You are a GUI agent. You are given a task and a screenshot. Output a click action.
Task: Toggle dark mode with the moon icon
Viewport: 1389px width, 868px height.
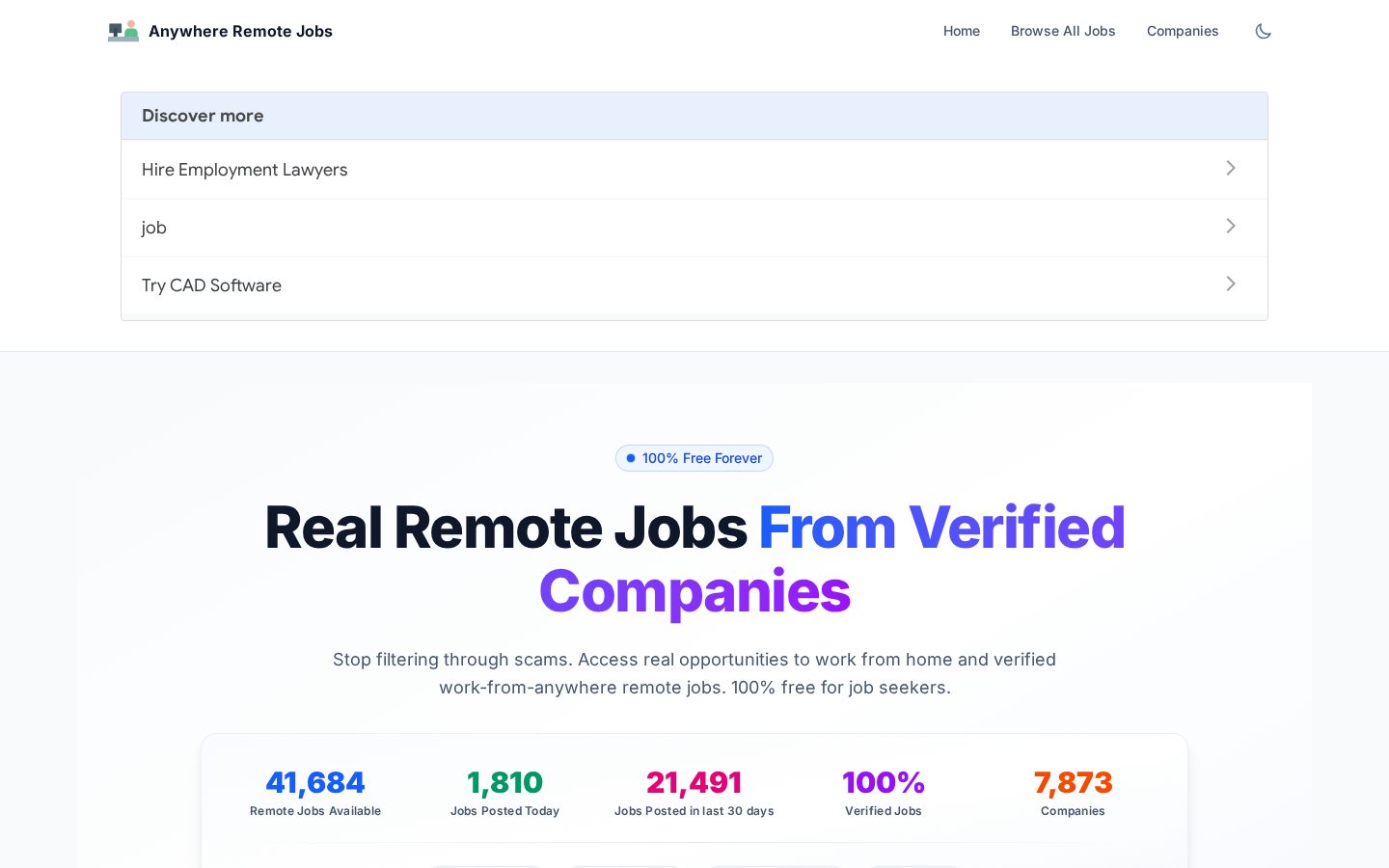click(1263, 31)
